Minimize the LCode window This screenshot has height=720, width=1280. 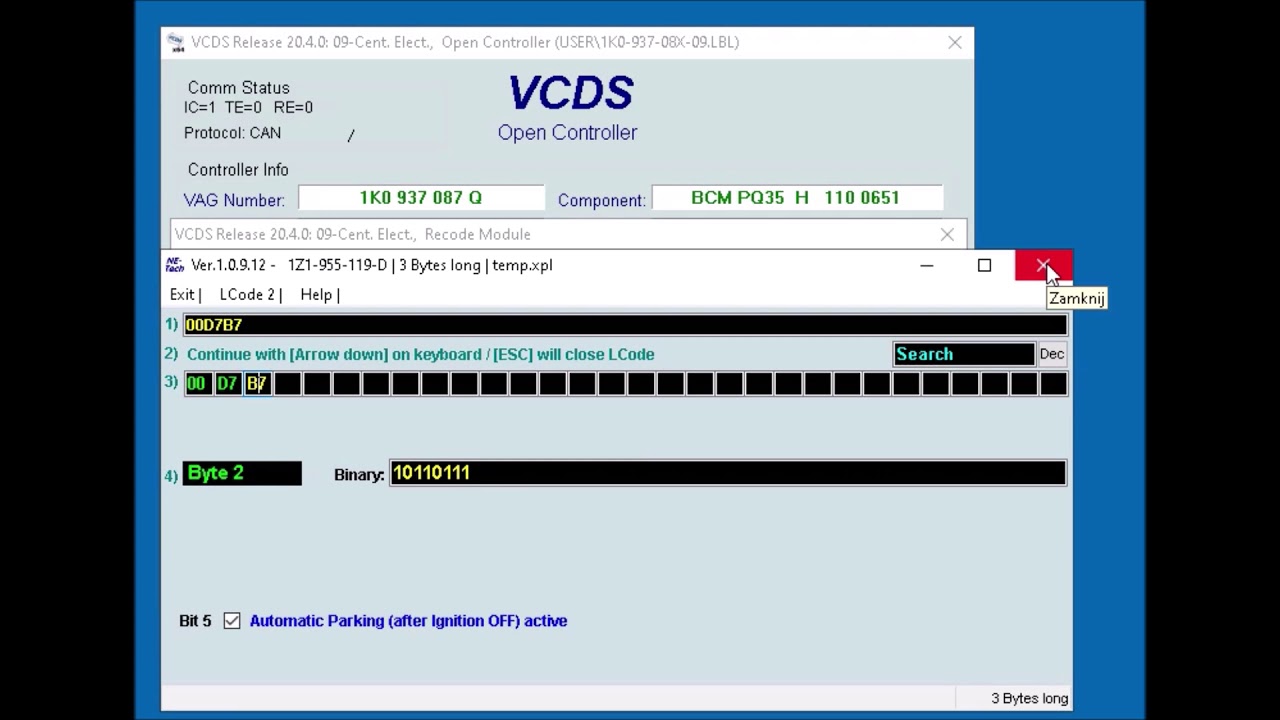[927, 265]
